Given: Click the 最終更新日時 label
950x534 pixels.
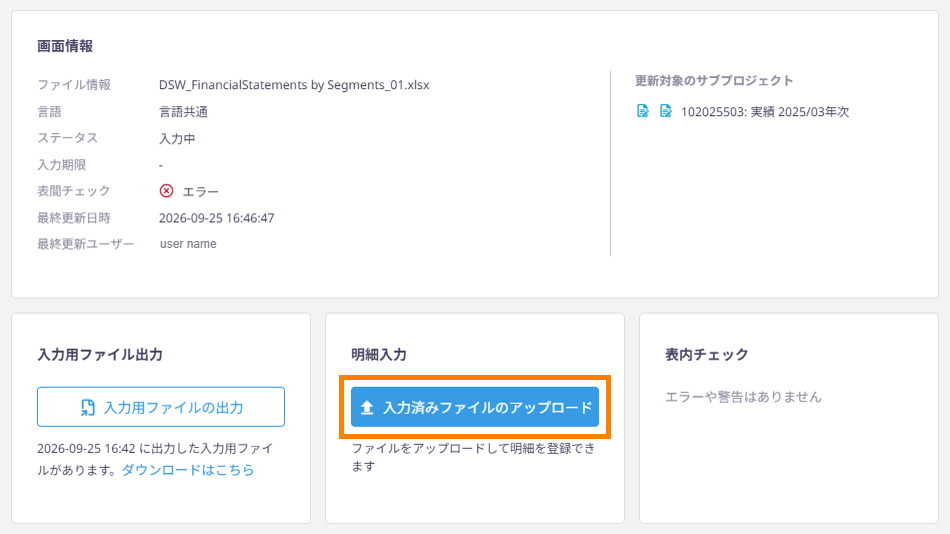Looking at the screenshot, I should (x=73, y=218).
